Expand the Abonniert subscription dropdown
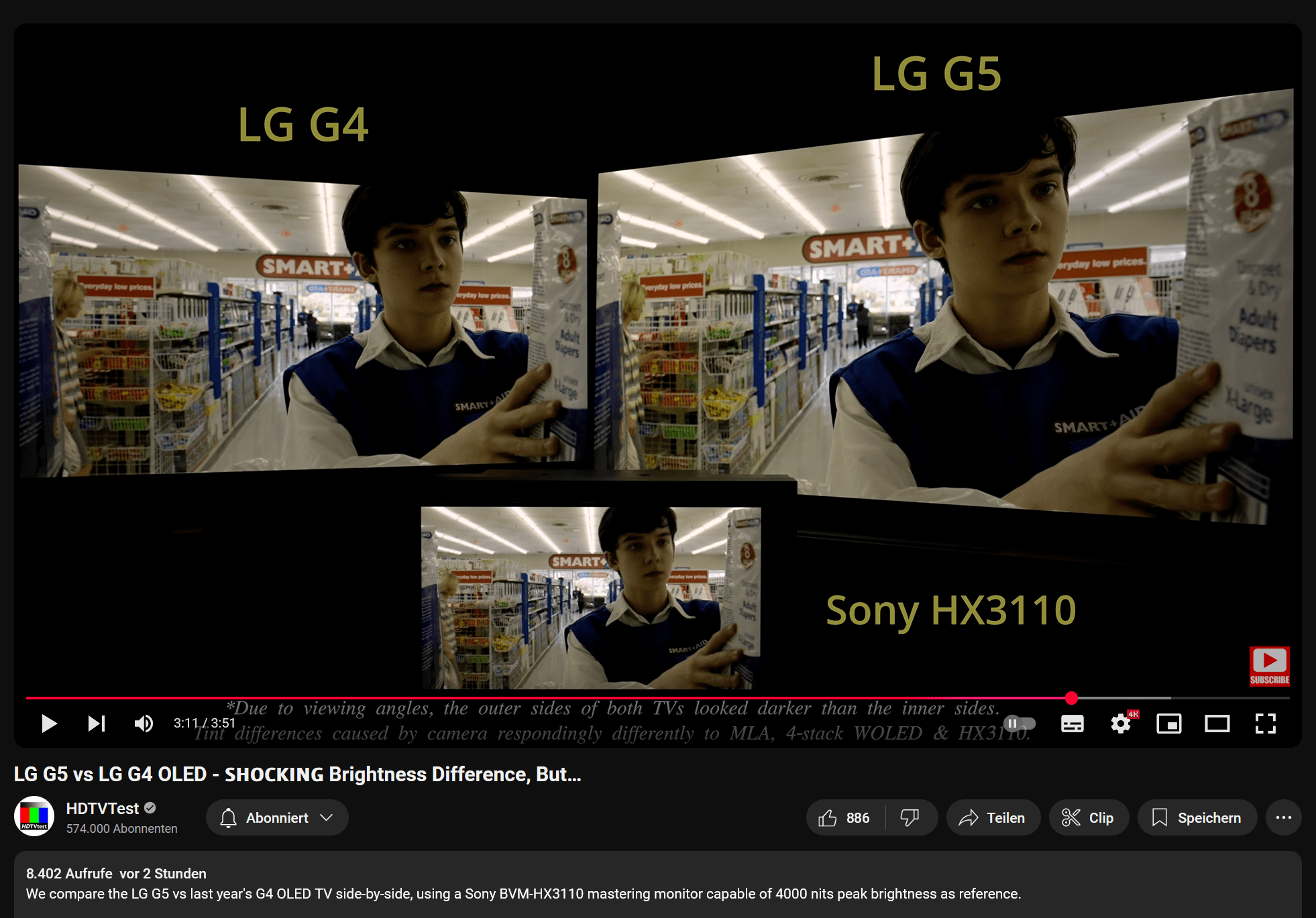 click(x=277, y=817)
